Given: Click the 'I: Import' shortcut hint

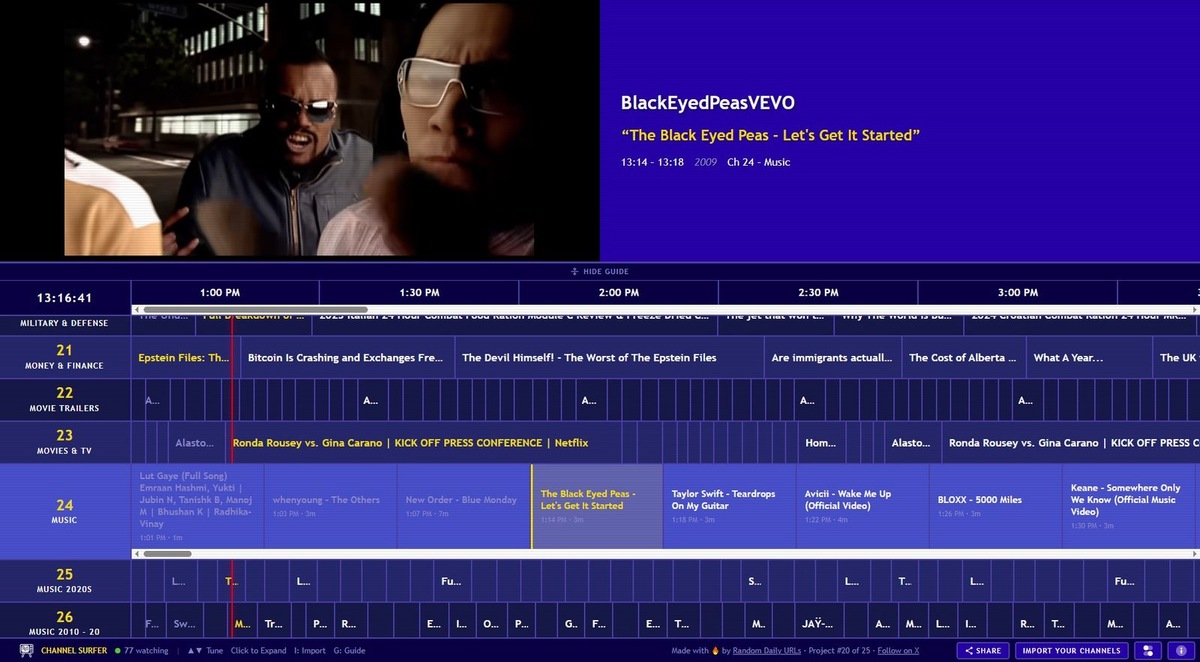Looking at the screenshot, I should tap(309, 651).
